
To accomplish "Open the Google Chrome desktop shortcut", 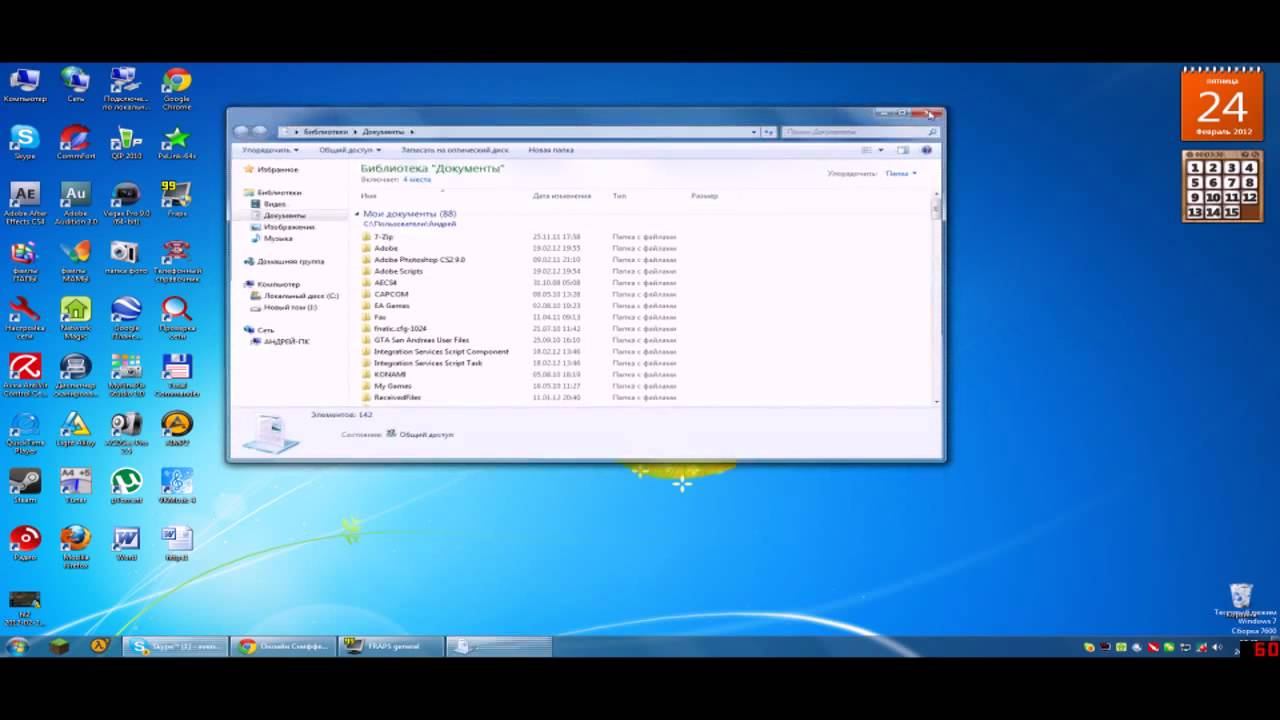I will tap(177, 87).
